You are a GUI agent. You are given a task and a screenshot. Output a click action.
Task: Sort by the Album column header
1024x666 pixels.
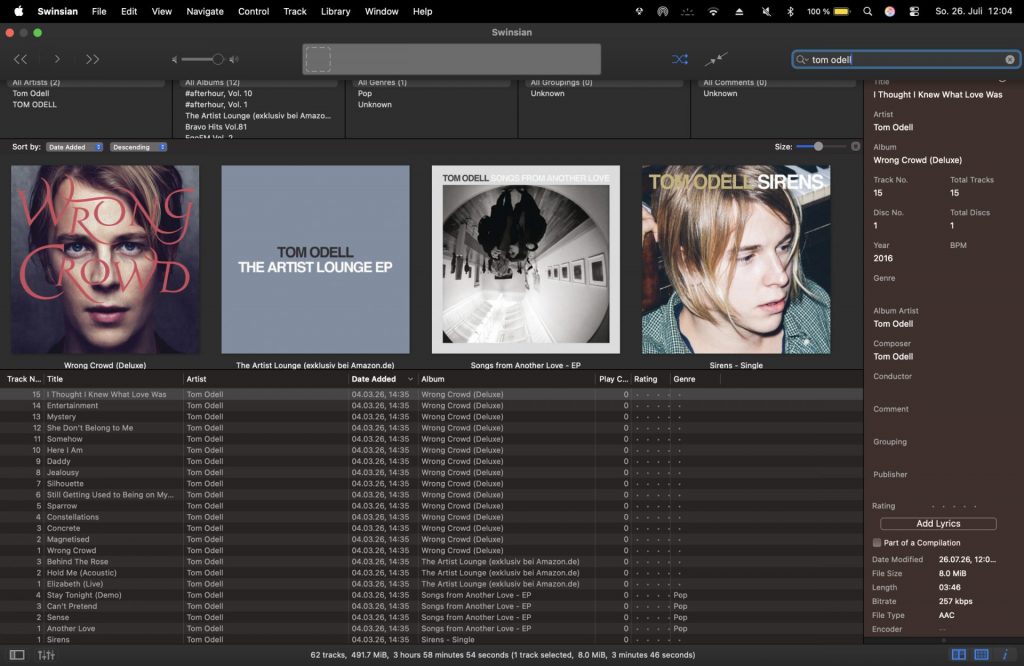pos(506,379)
